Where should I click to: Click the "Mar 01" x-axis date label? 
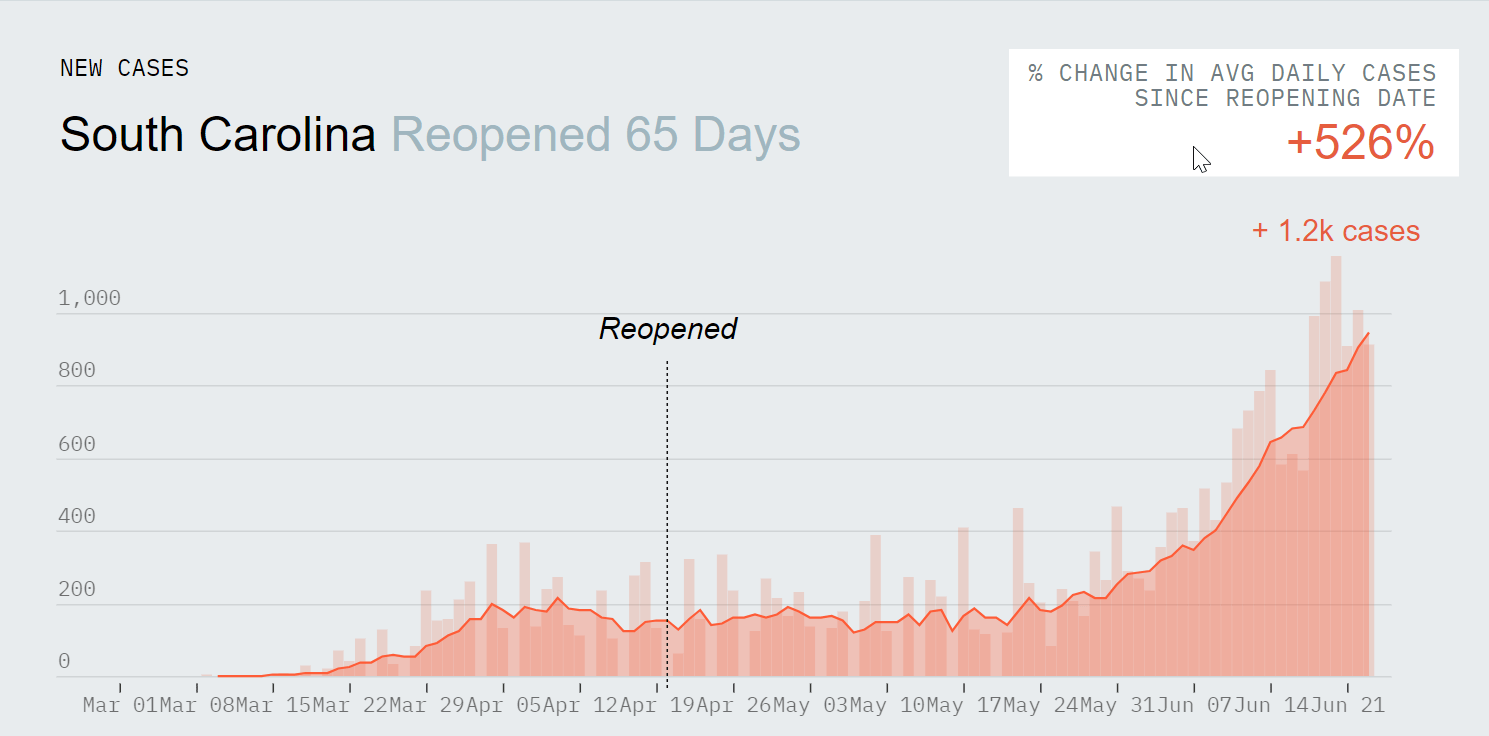(x=120, y=706)
